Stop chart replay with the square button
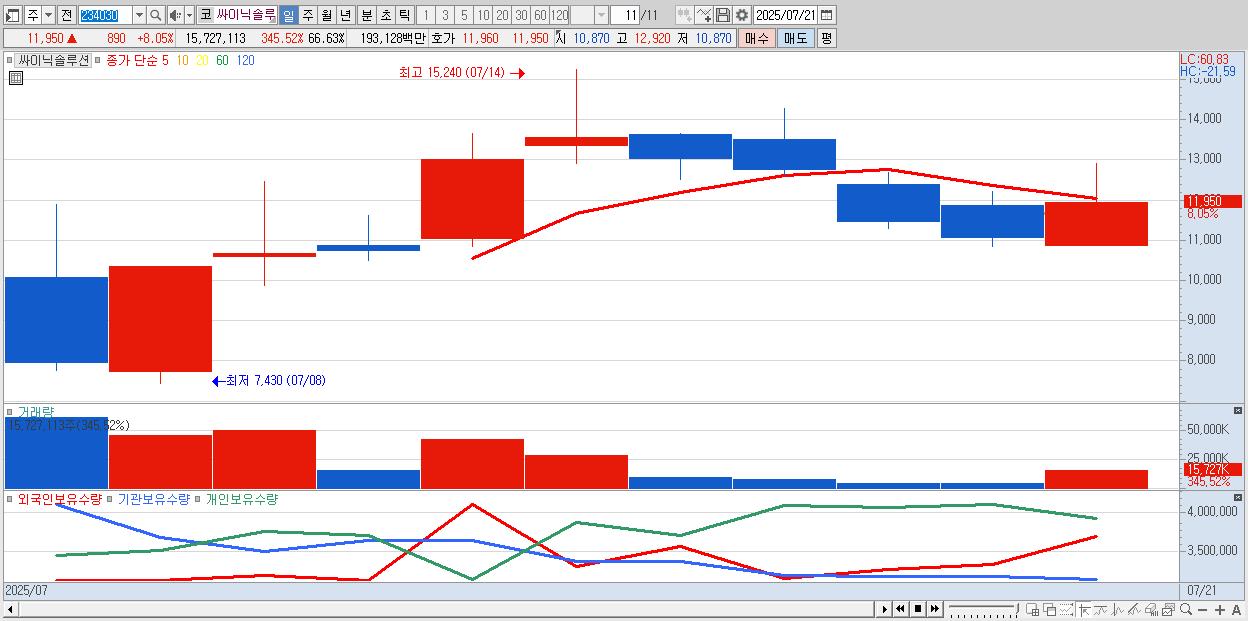 click(918, 609)
